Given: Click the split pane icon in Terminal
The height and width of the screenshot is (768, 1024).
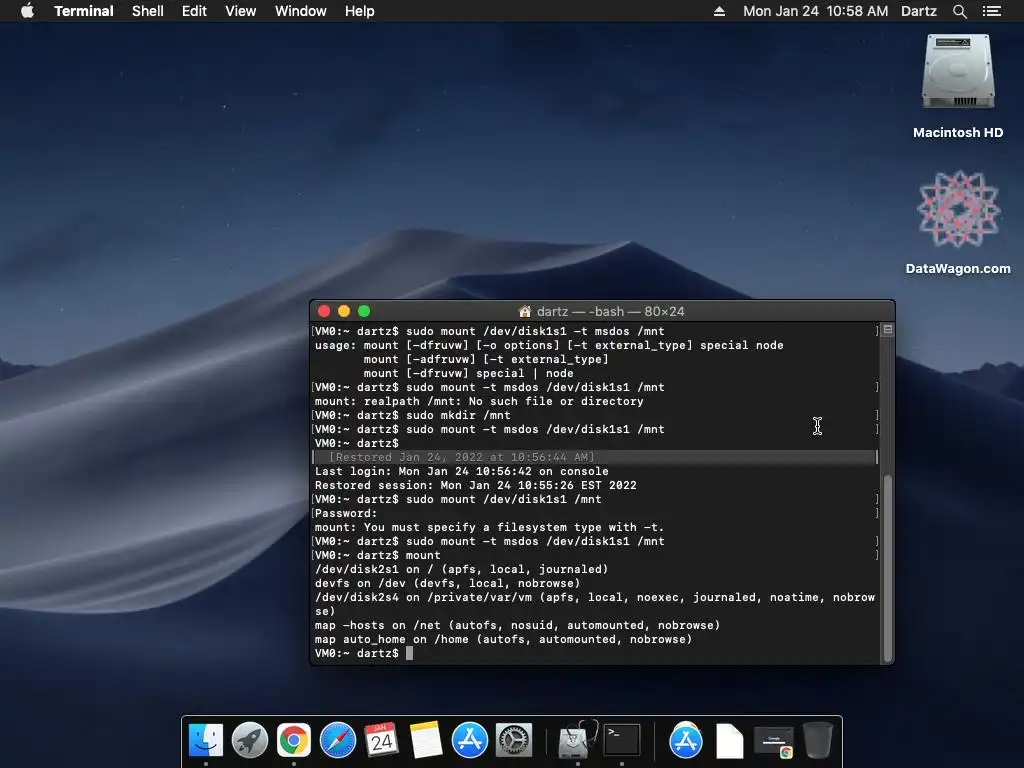Looking at the screenshot, I should coord(888,330).
